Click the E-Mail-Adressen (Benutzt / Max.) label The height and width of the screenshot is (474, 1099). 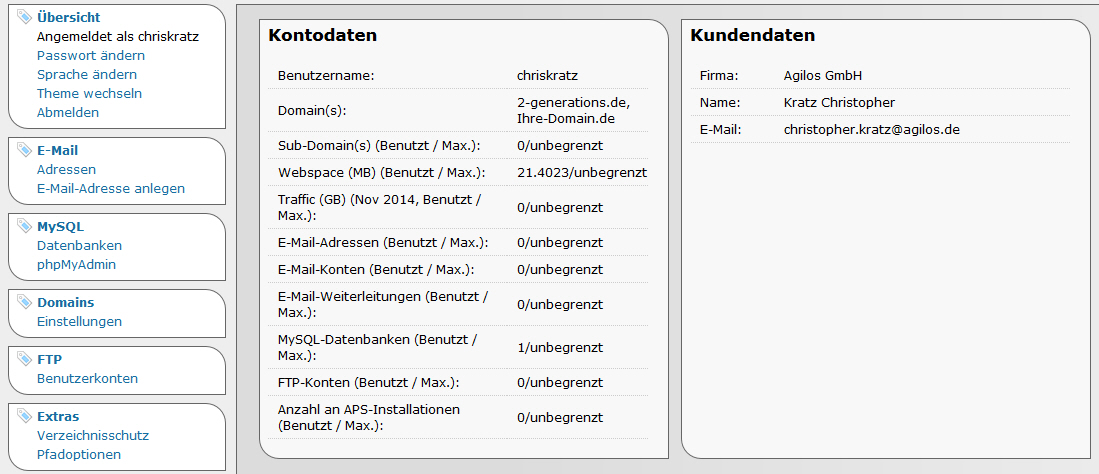[x=383, y=243]
